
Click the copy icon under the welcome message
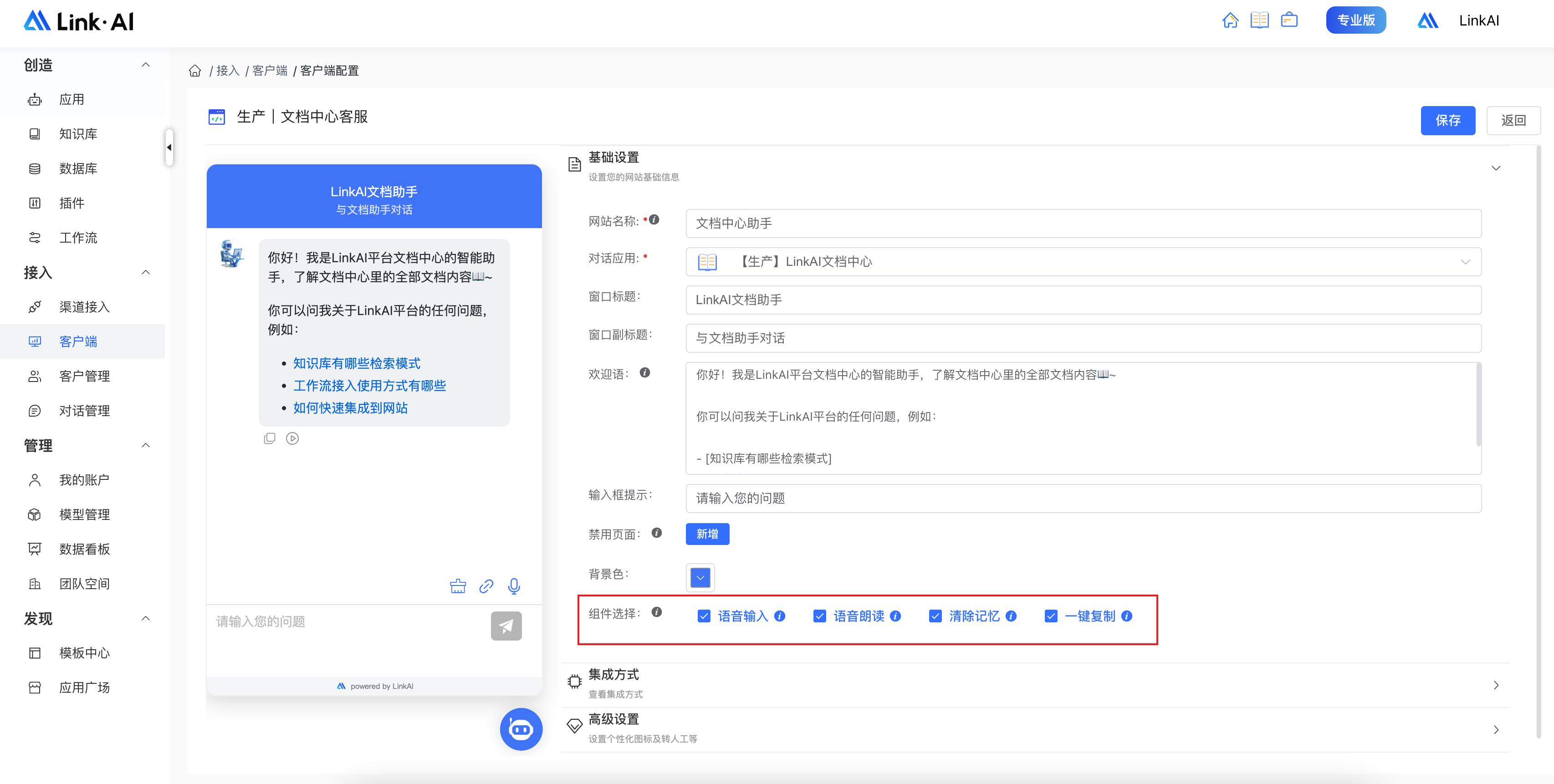click(x=270, y=438)
